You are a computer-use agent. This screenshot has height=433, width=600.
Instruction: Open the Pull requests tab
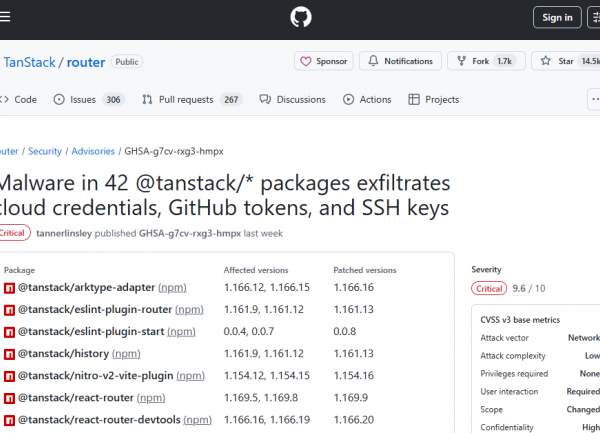click(x=192, y=99)
